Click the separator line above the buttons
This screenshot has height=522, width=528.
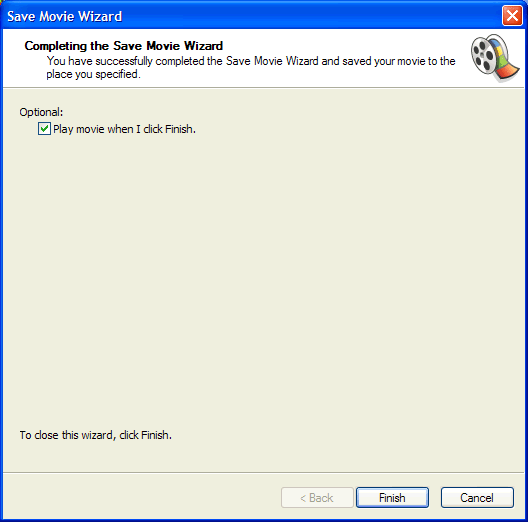coord(263,472)
